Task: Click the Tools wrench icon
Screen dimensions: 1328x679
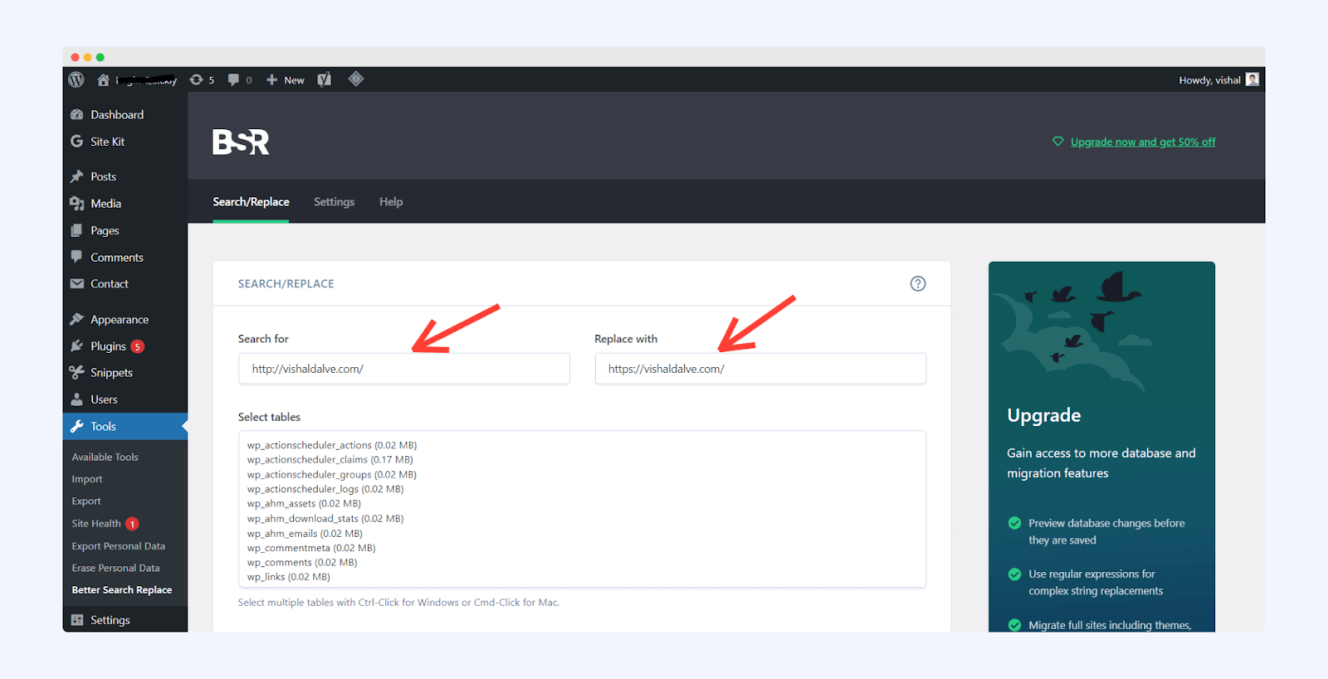Action: click(x=77, y=427)
